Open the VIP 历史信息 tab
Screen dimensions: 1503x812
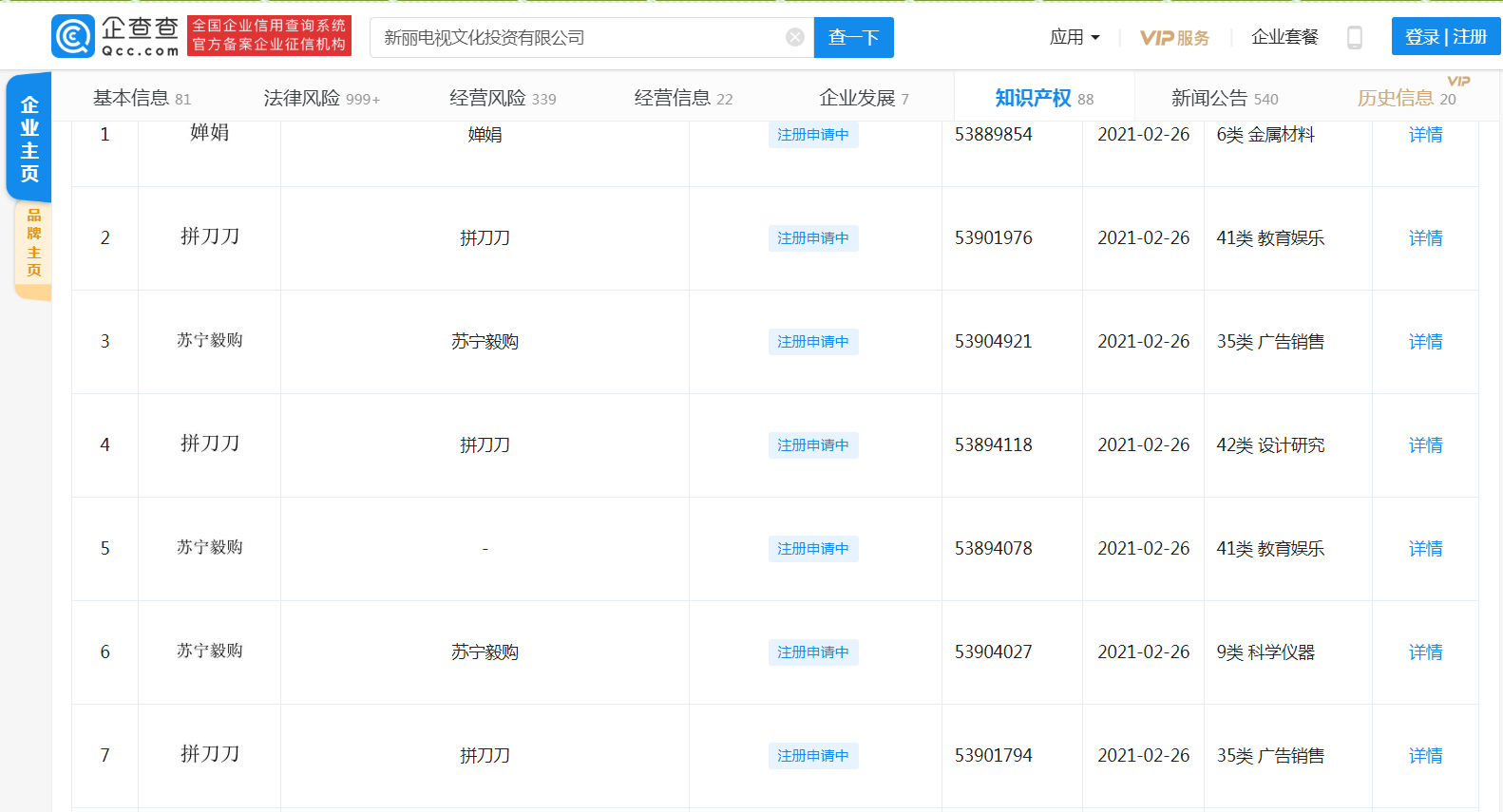pos(1405,98)
